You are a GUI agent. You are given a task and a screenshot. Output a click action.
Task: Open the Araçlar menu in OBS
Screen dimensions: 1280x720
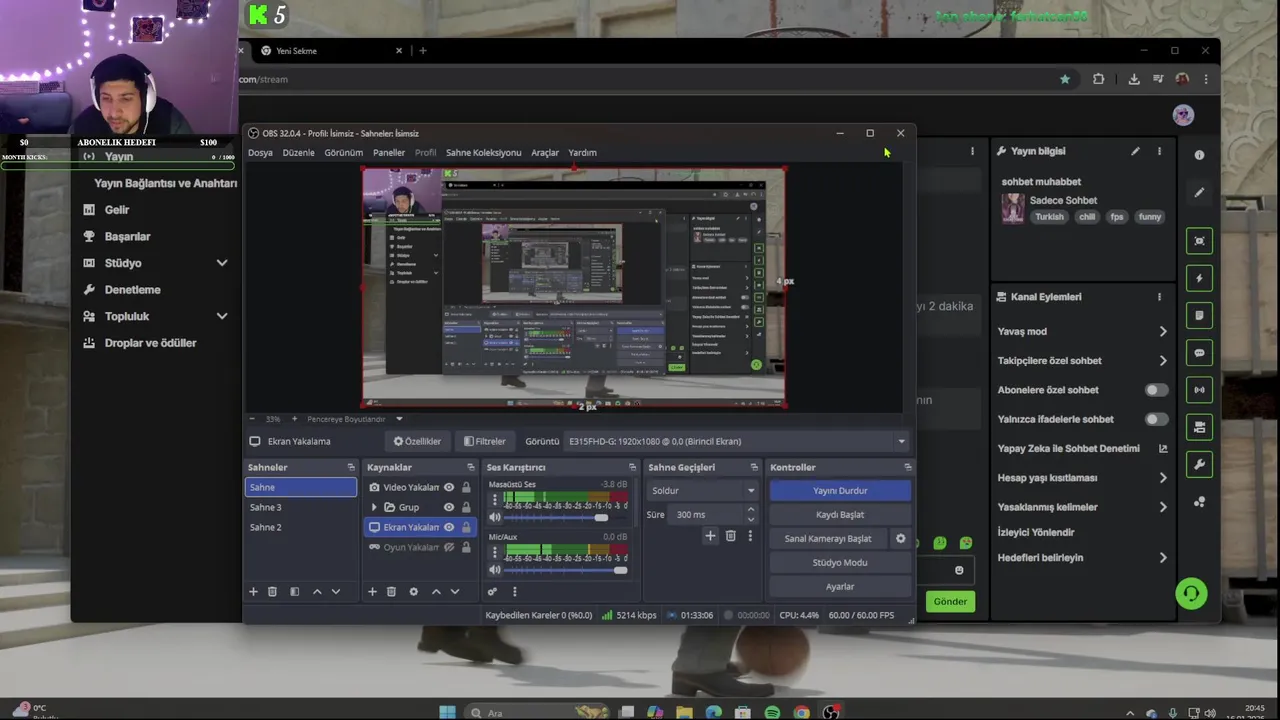point(545,153)
